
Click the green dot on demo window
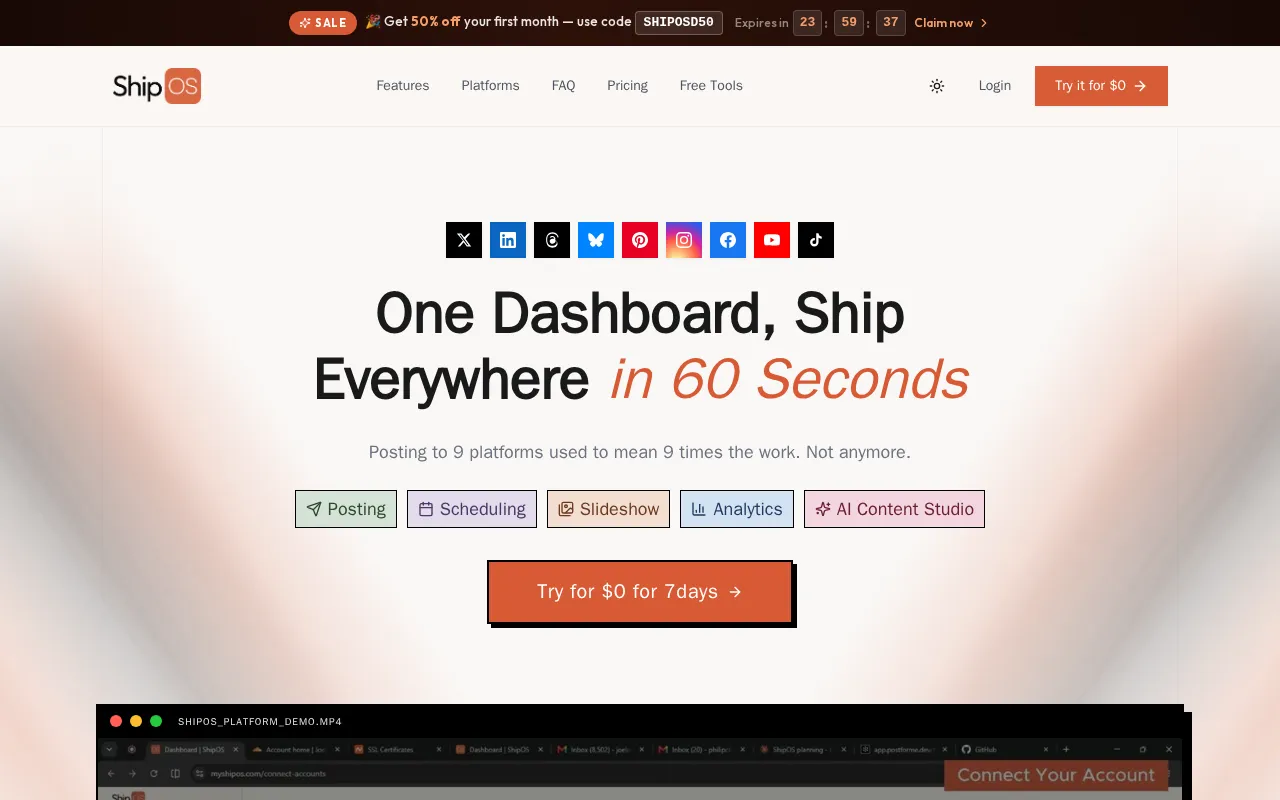tap(156, 721)
